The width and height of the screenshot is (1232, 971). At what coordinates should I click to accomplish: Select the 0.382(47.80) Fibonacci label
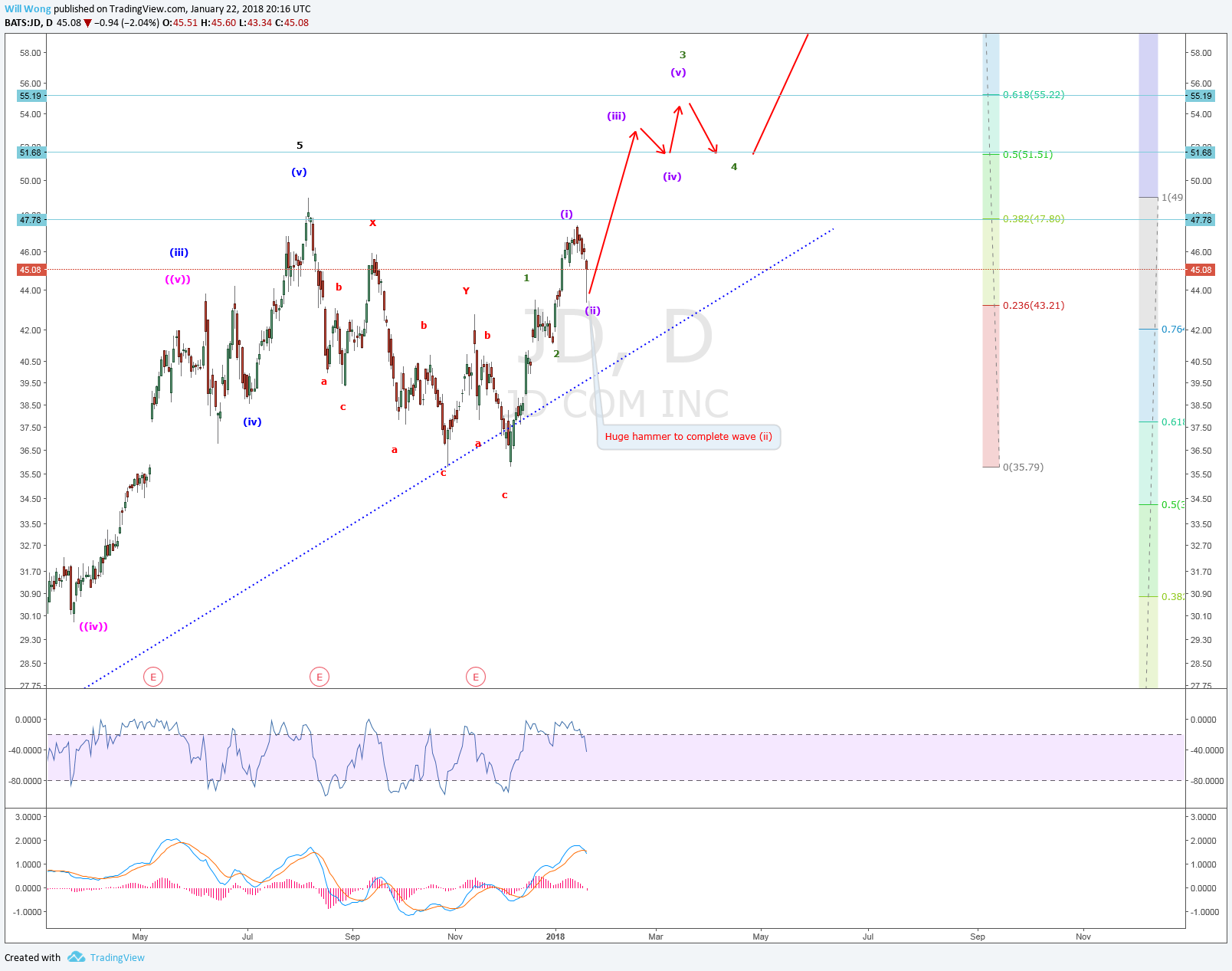click(1034, 219)
